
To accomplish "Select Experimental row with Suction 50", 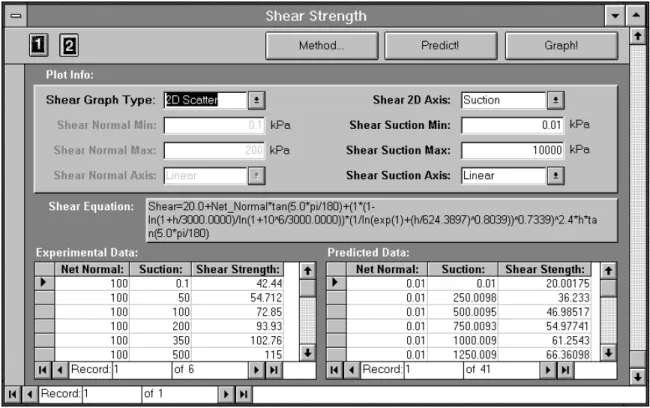I will [44, 298].
